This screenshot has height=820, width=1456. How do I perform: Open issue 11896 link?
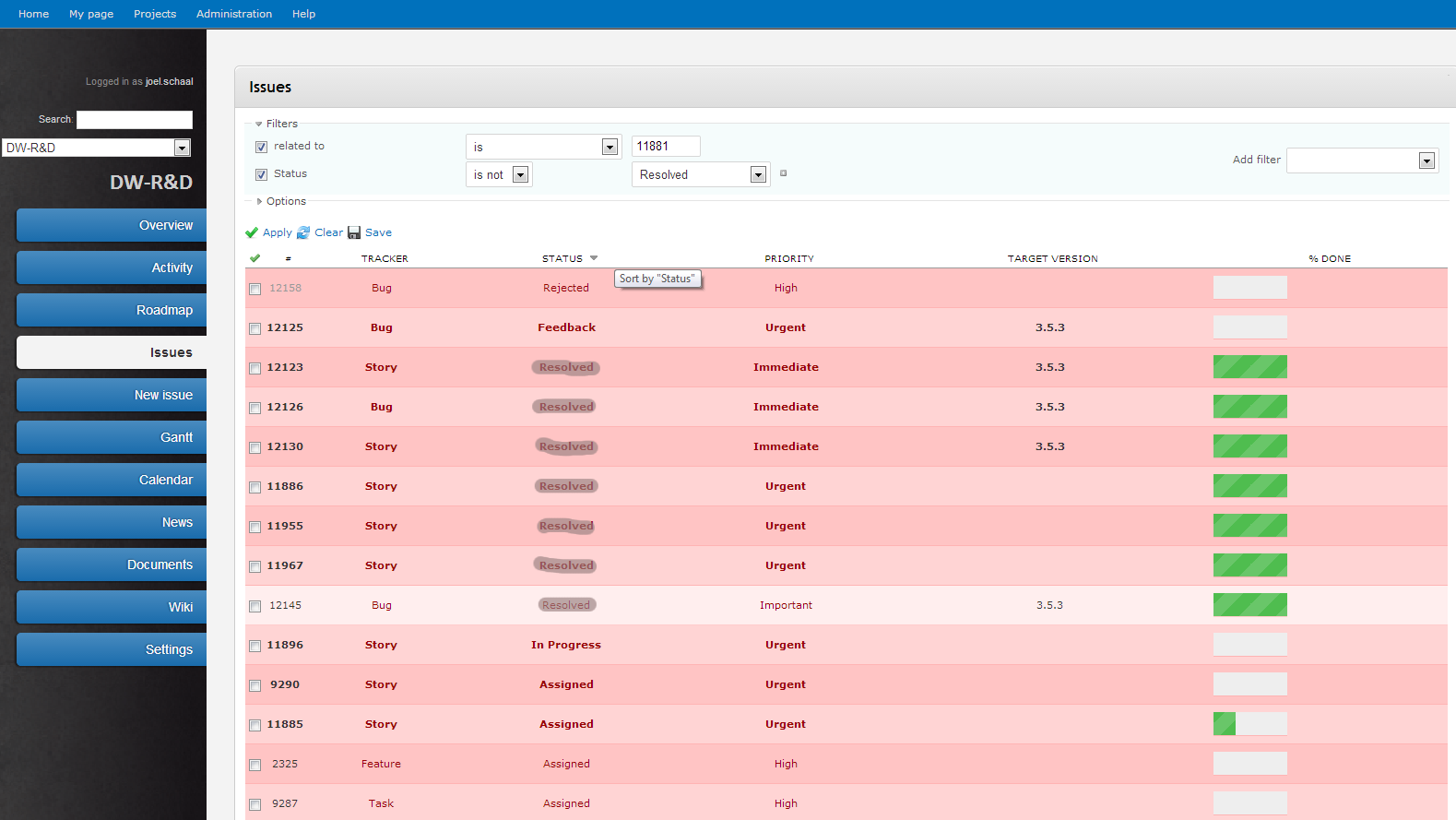285,645
